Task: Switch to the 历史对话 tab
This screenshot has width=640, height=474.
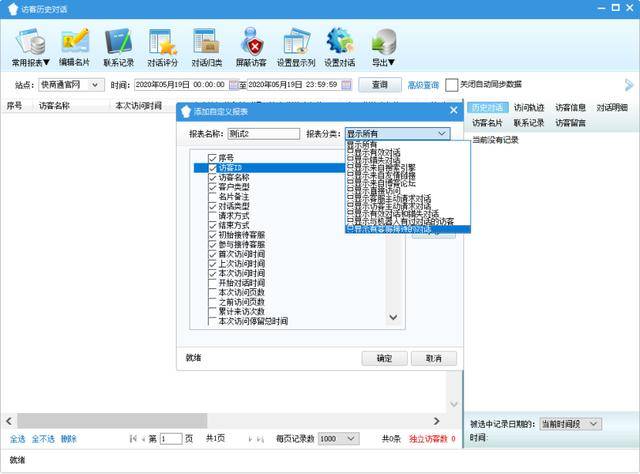Action: [487, 107]
